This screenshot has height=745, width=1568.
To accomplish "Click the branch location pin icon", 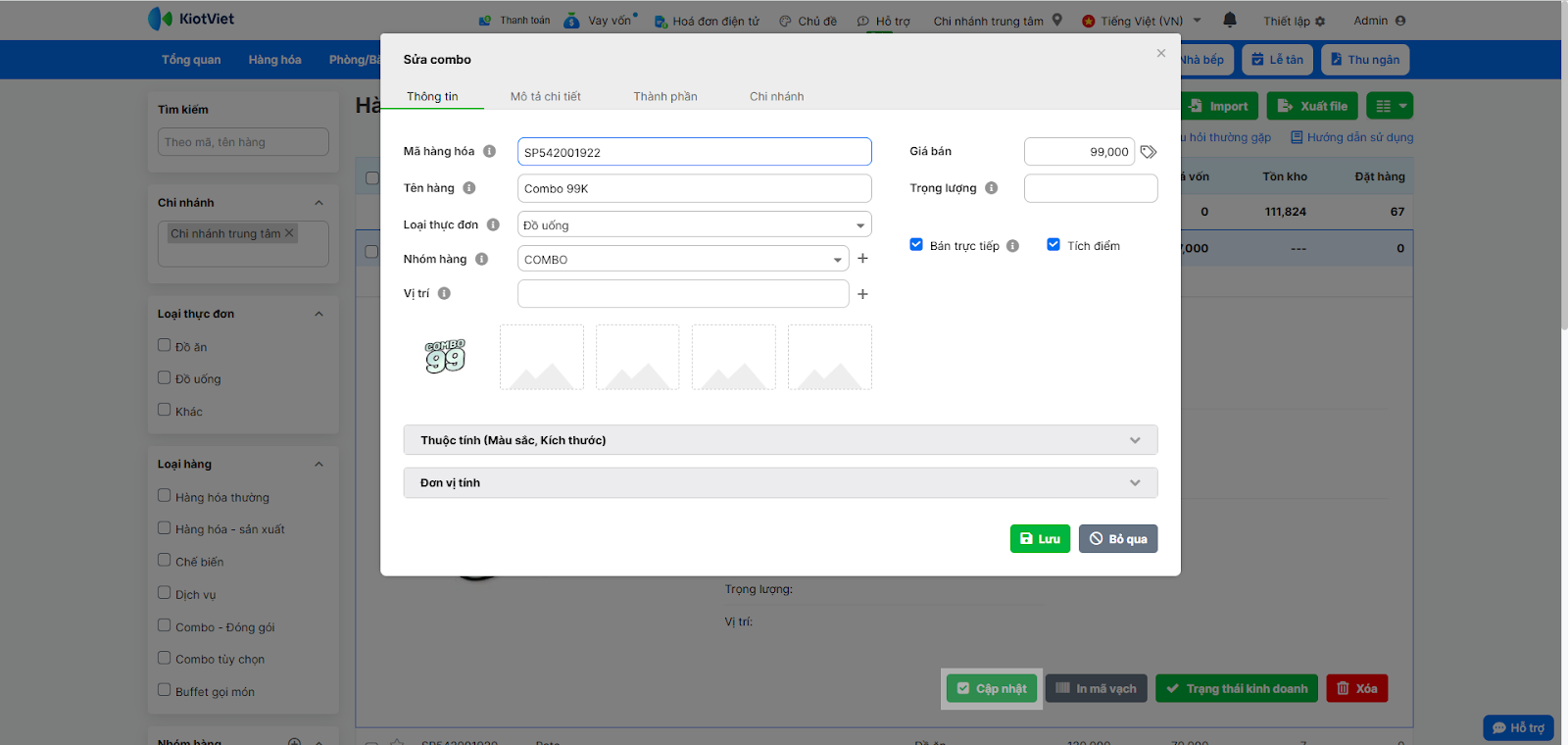I will tap(1057, 20).
